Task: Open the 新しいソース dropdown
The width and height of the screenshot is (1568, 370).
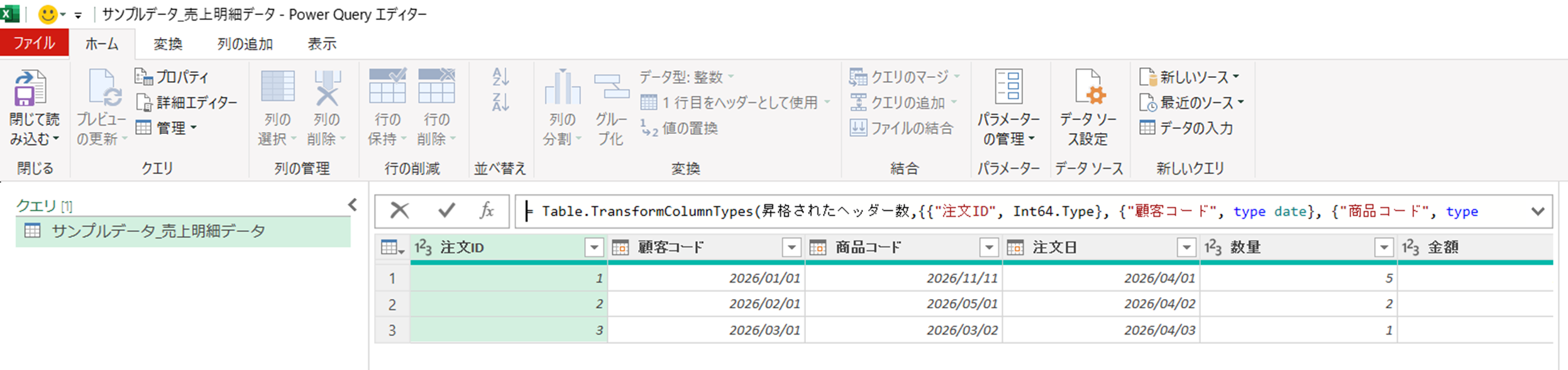Action: (1191, 77)
